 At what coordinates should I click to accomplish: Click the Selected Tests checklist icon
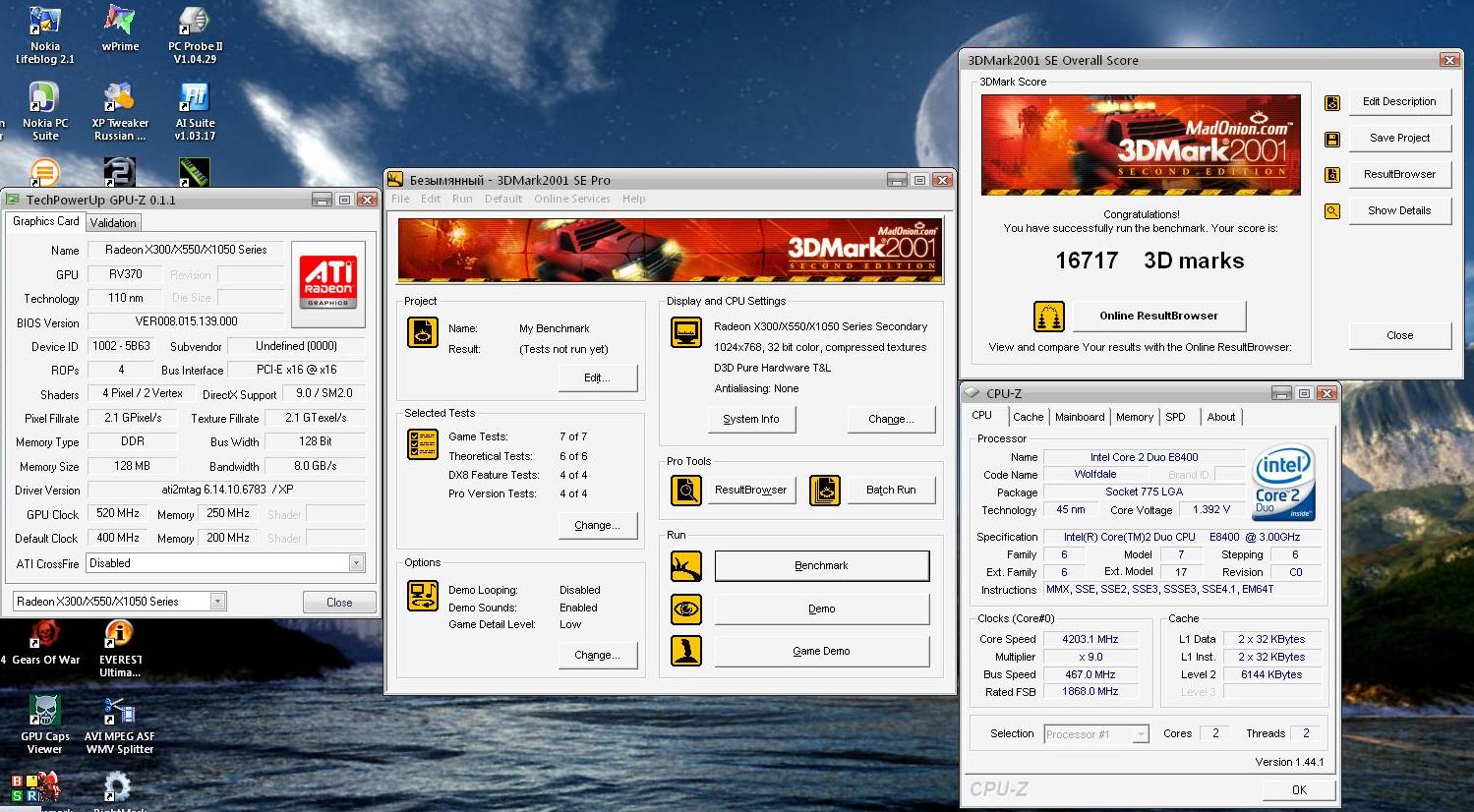point(423,444)
